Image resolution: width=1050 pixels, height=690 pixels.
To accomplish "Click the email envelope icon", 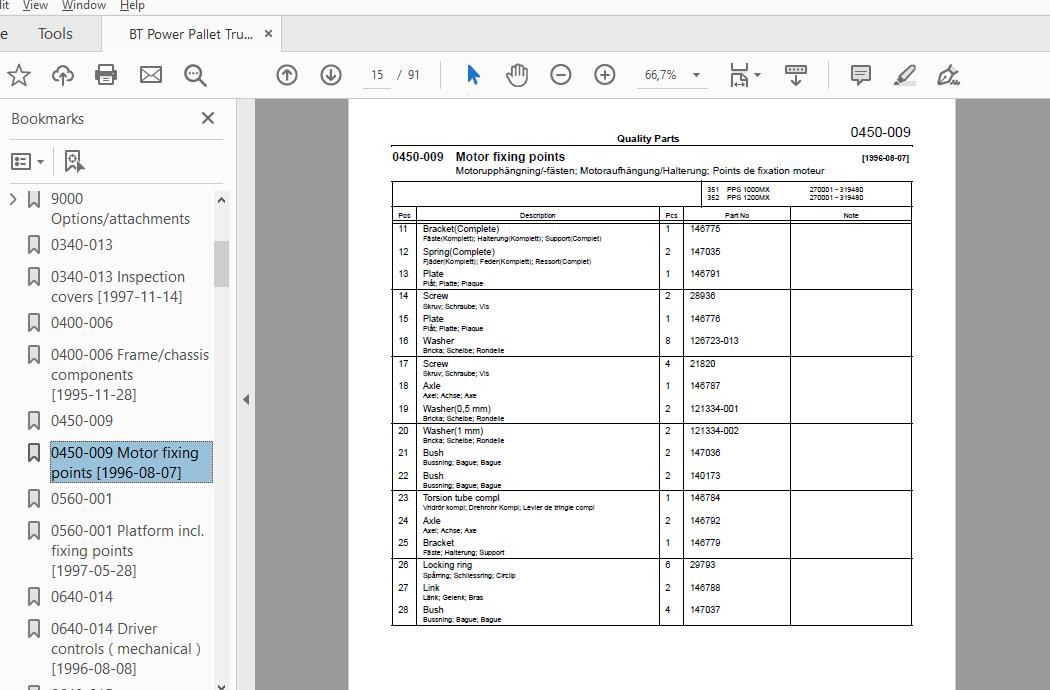I will click(x=151, y=74).
